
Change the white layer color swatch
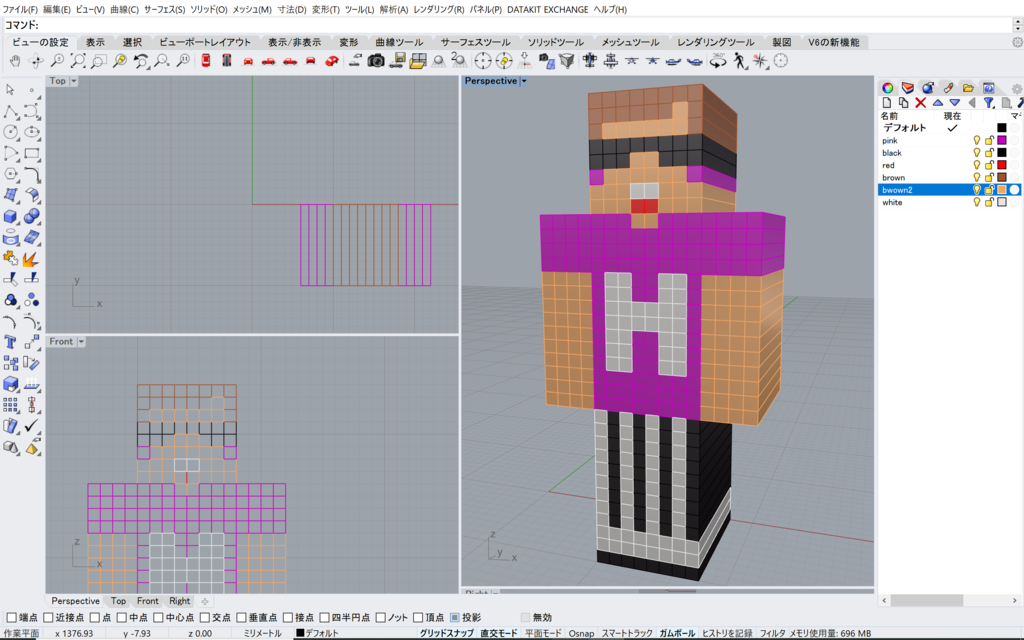coord(1002,202)
